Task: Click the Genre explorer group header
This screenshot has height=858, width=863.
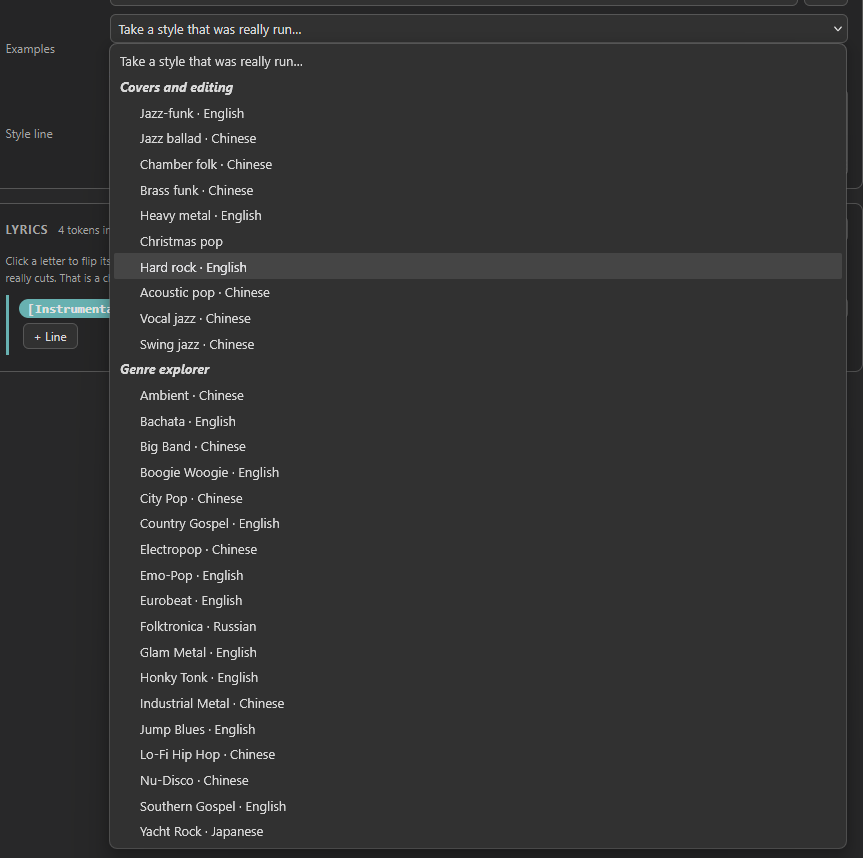Action: [165, 370]
